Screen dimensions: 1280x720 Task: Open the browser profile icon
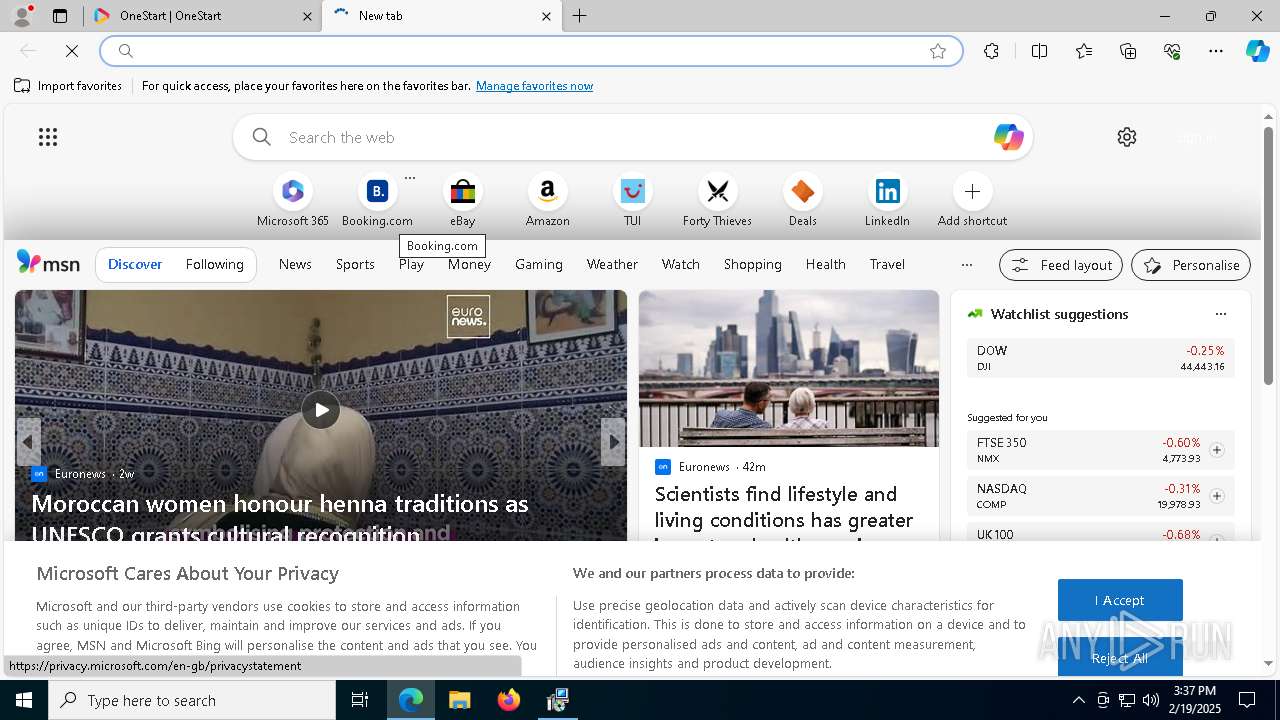pyautogui.click(x=21, y=16)
